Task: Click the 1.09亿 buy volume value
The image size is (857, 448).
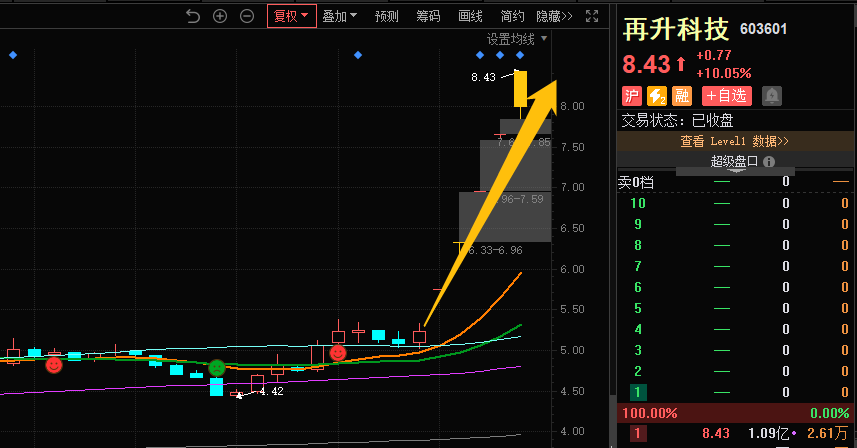Action: tap(768, 434)
